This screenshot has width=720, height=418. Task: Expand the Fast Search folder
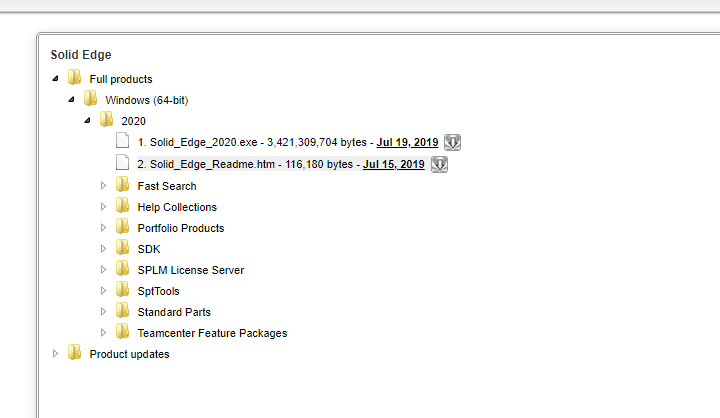(103, 186)
